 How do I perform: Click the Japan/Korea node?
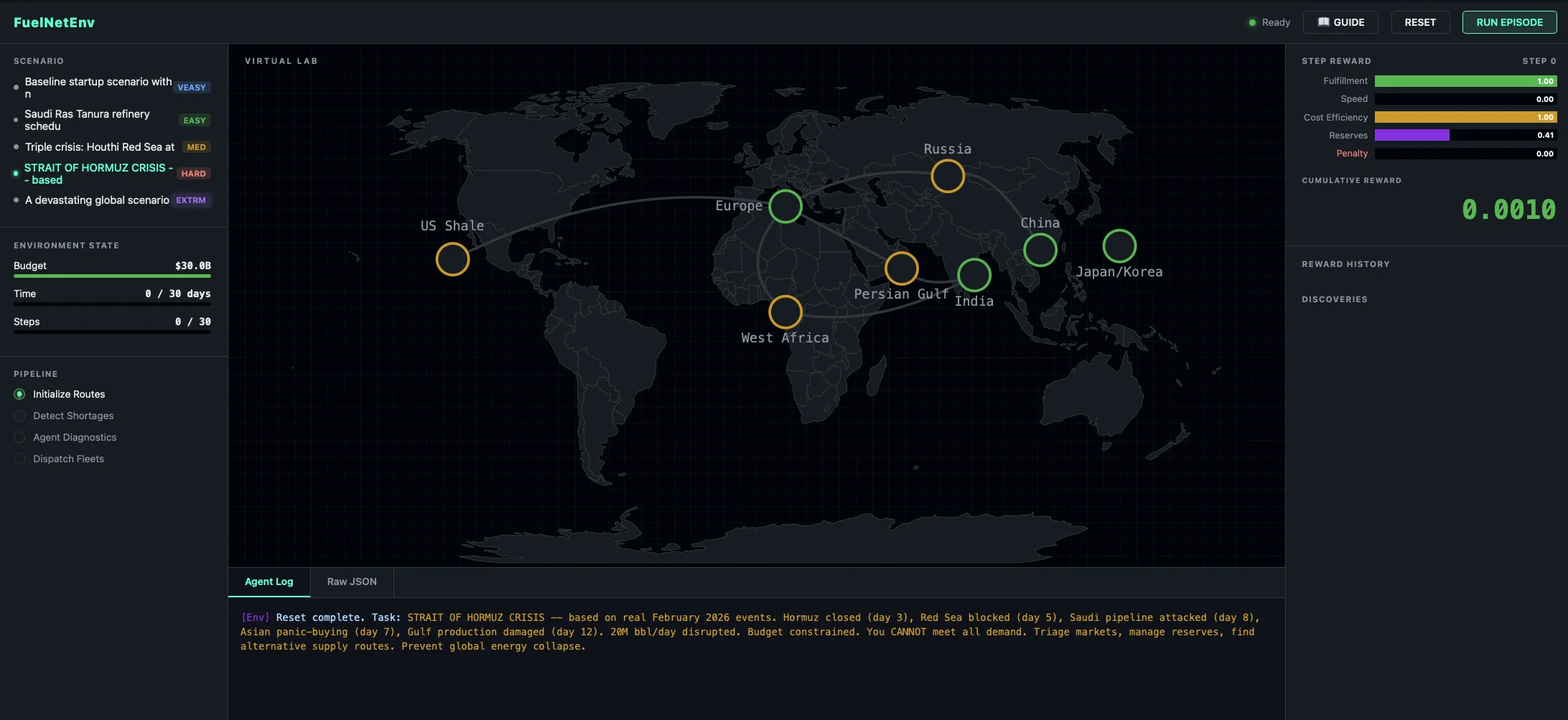[1119, 246]
